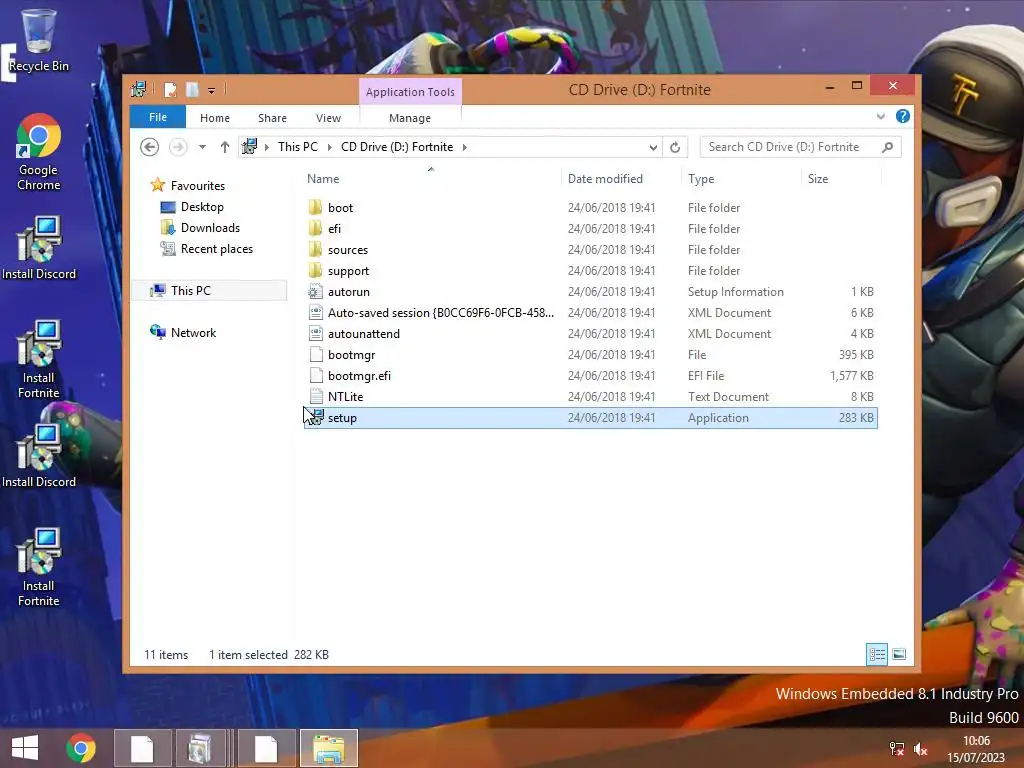Go back with the Back arrow
Screen dimensions: 1024x768
(150, 147)
